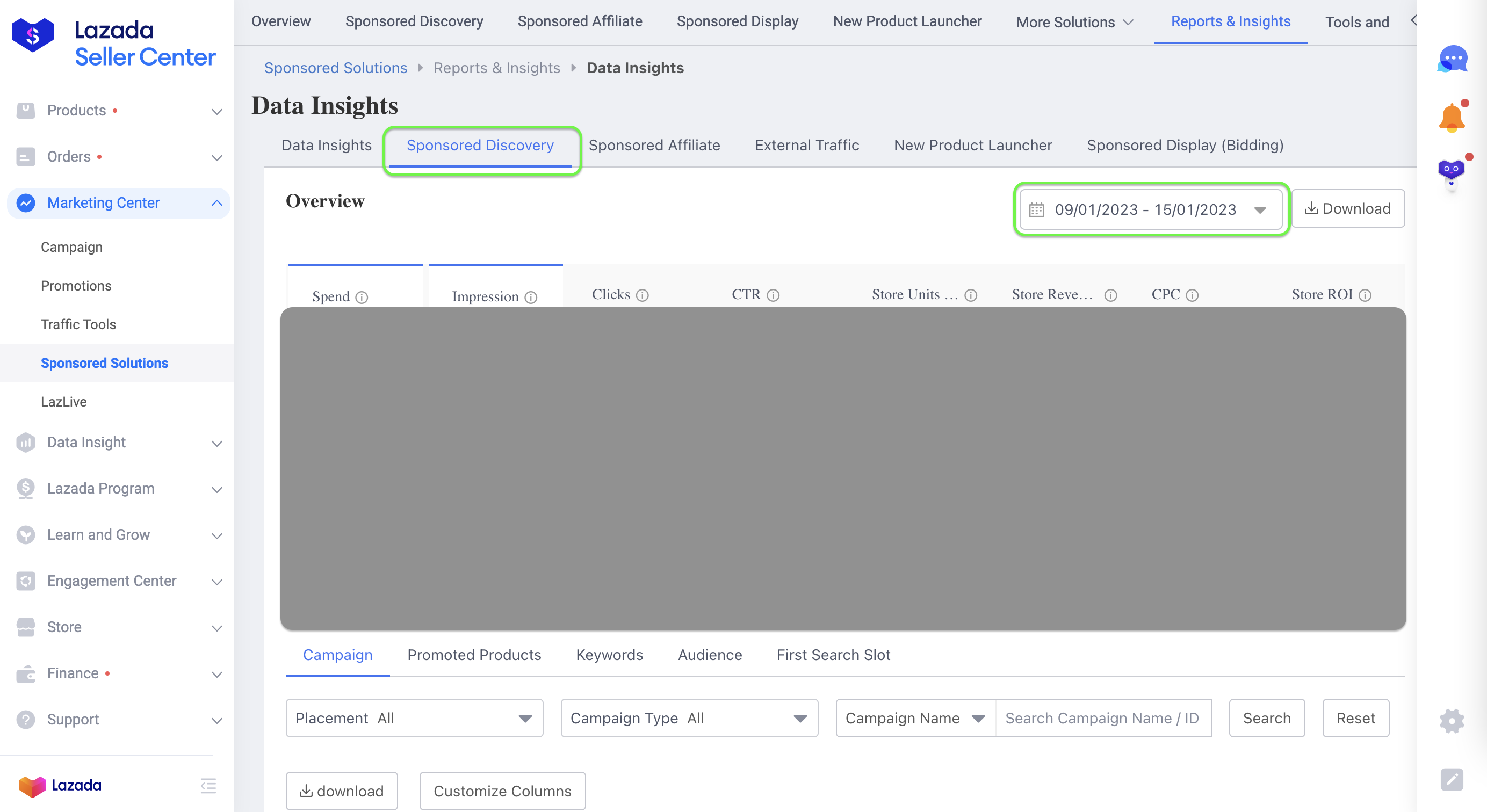The width and height of the screenshot is (1487, 812).
Task: Click the chat messages icon
Action: (x=1453, y=59)
